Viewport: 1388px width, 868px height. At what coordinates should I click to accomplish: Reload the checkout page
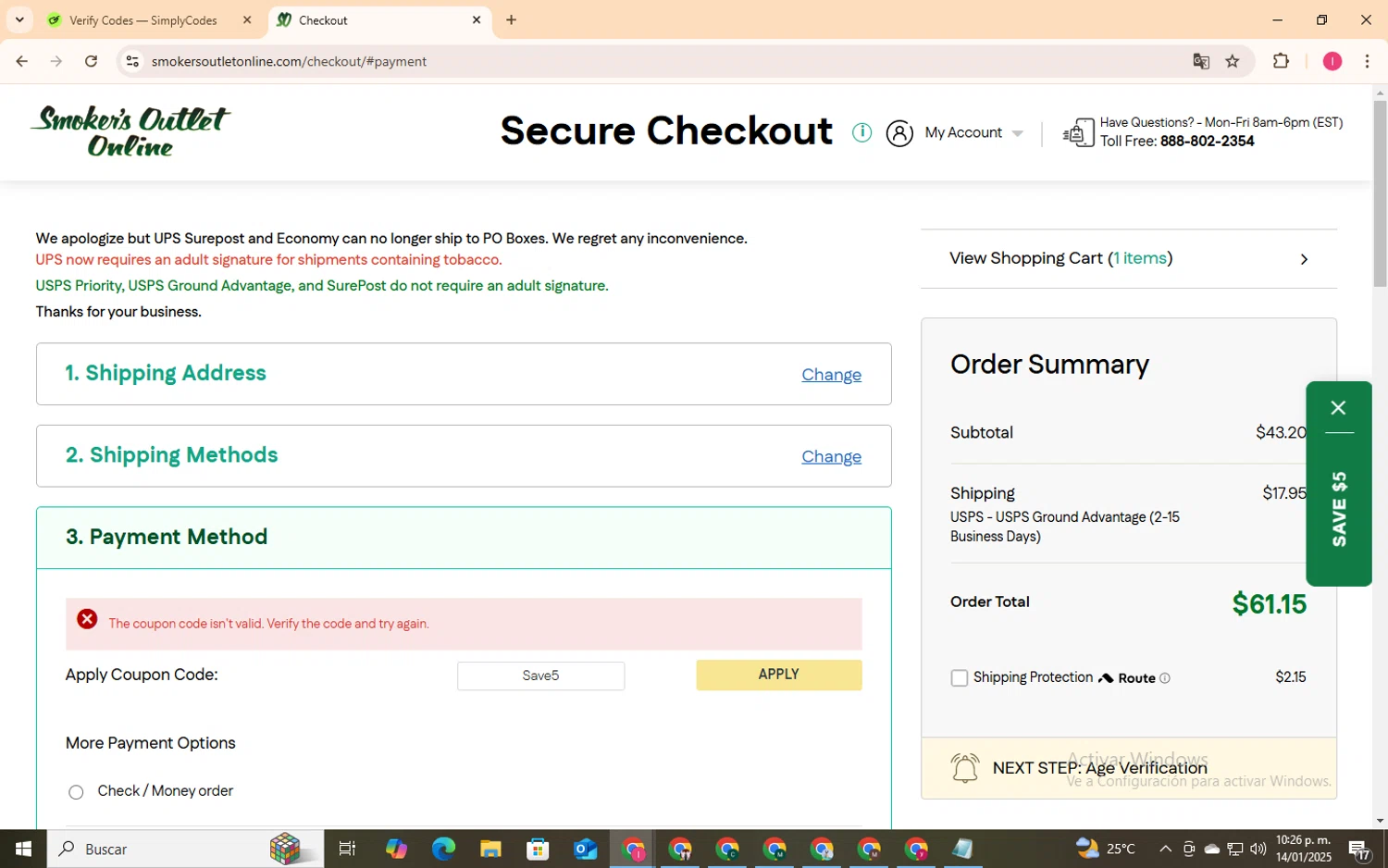tap(91, 61)
